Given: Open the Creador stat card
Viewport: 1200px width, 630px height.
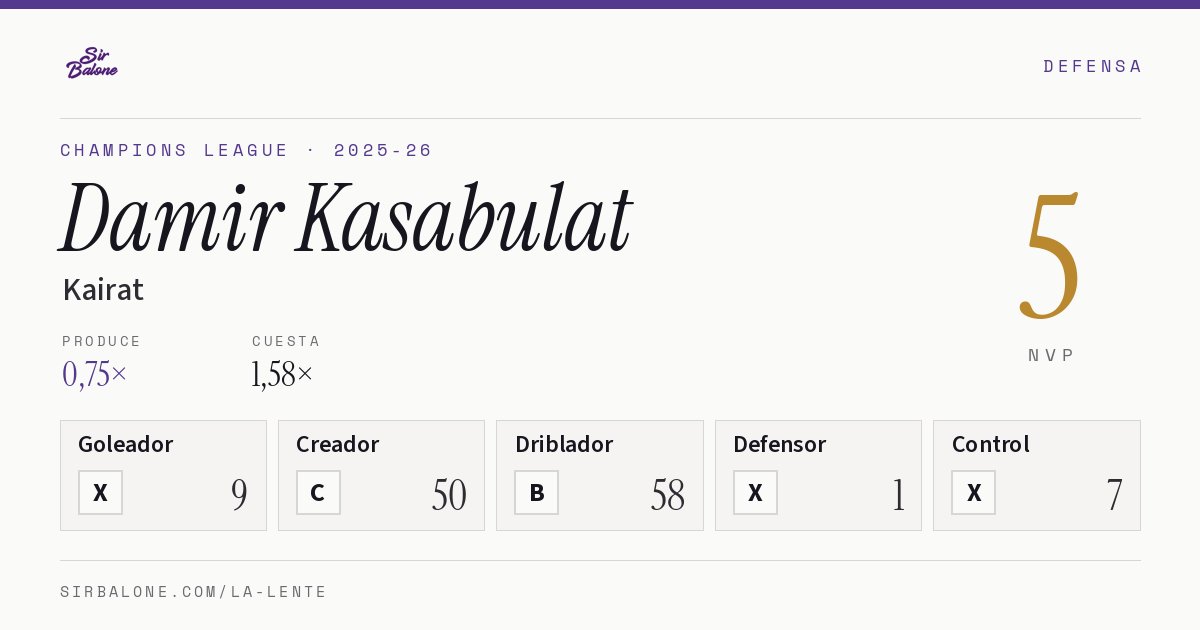Looking at the screenshot, I should [381, 475].
